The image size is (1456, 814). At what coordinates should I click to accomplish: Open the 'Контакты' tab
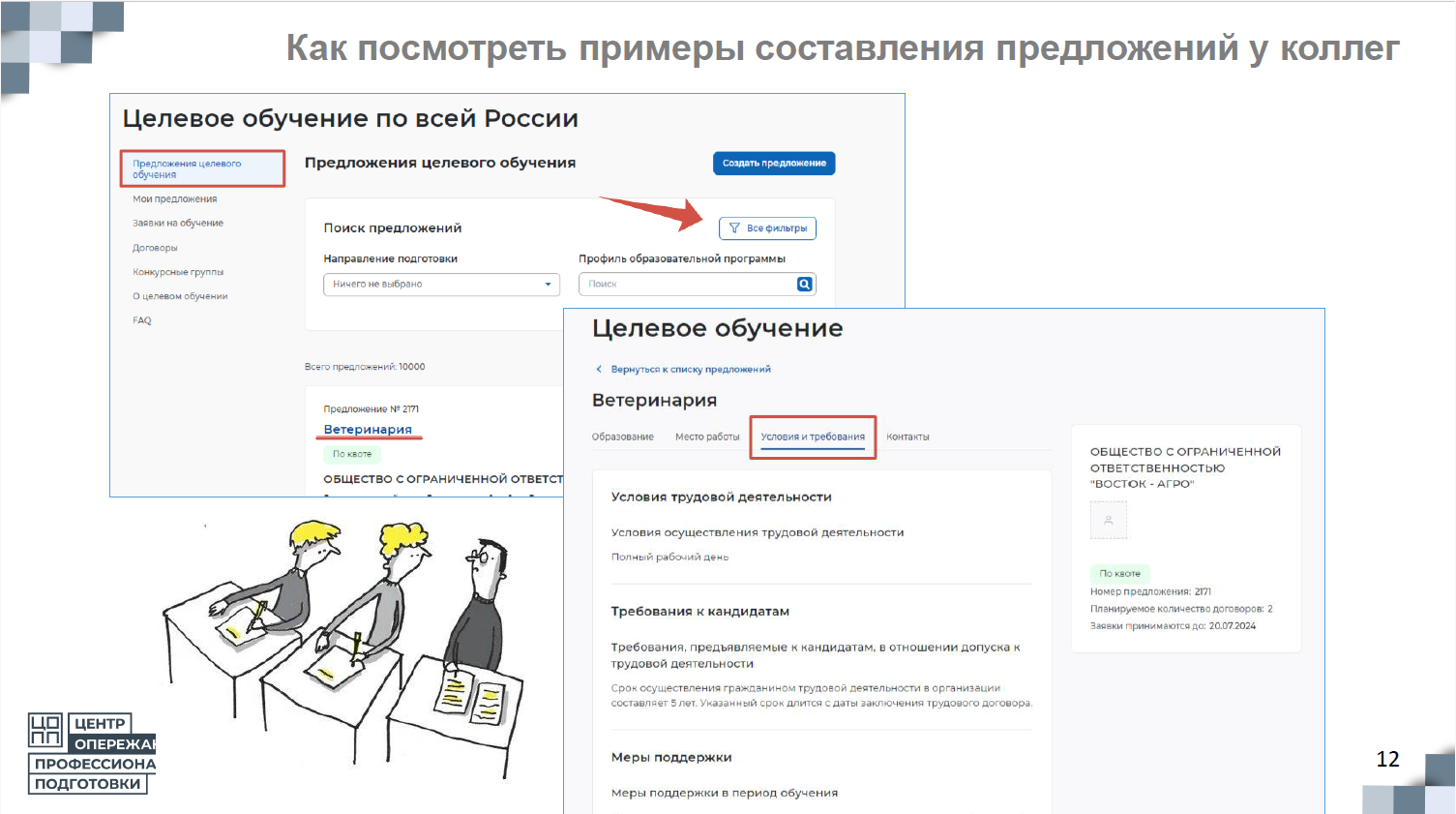(x=907, y=437)
